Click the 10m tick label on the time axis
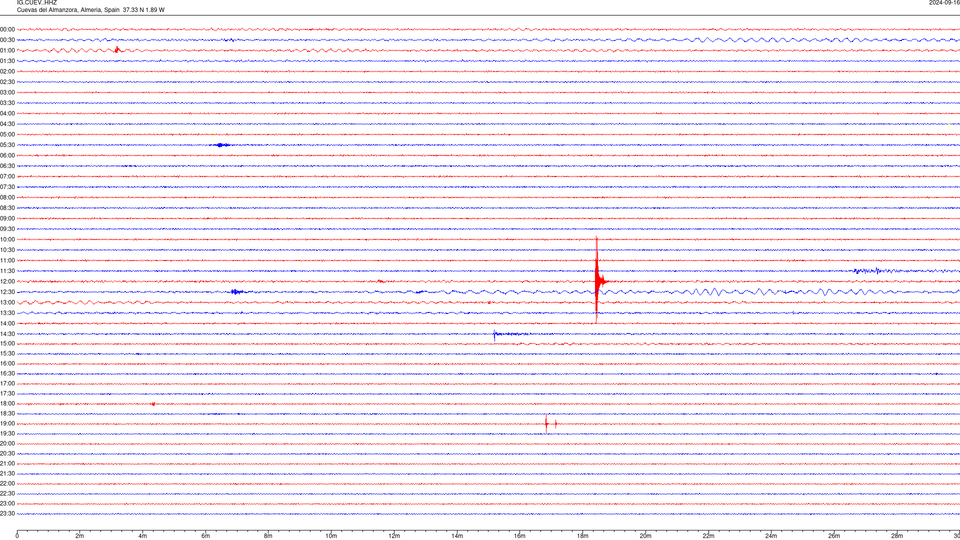 (x=331, y=536)
